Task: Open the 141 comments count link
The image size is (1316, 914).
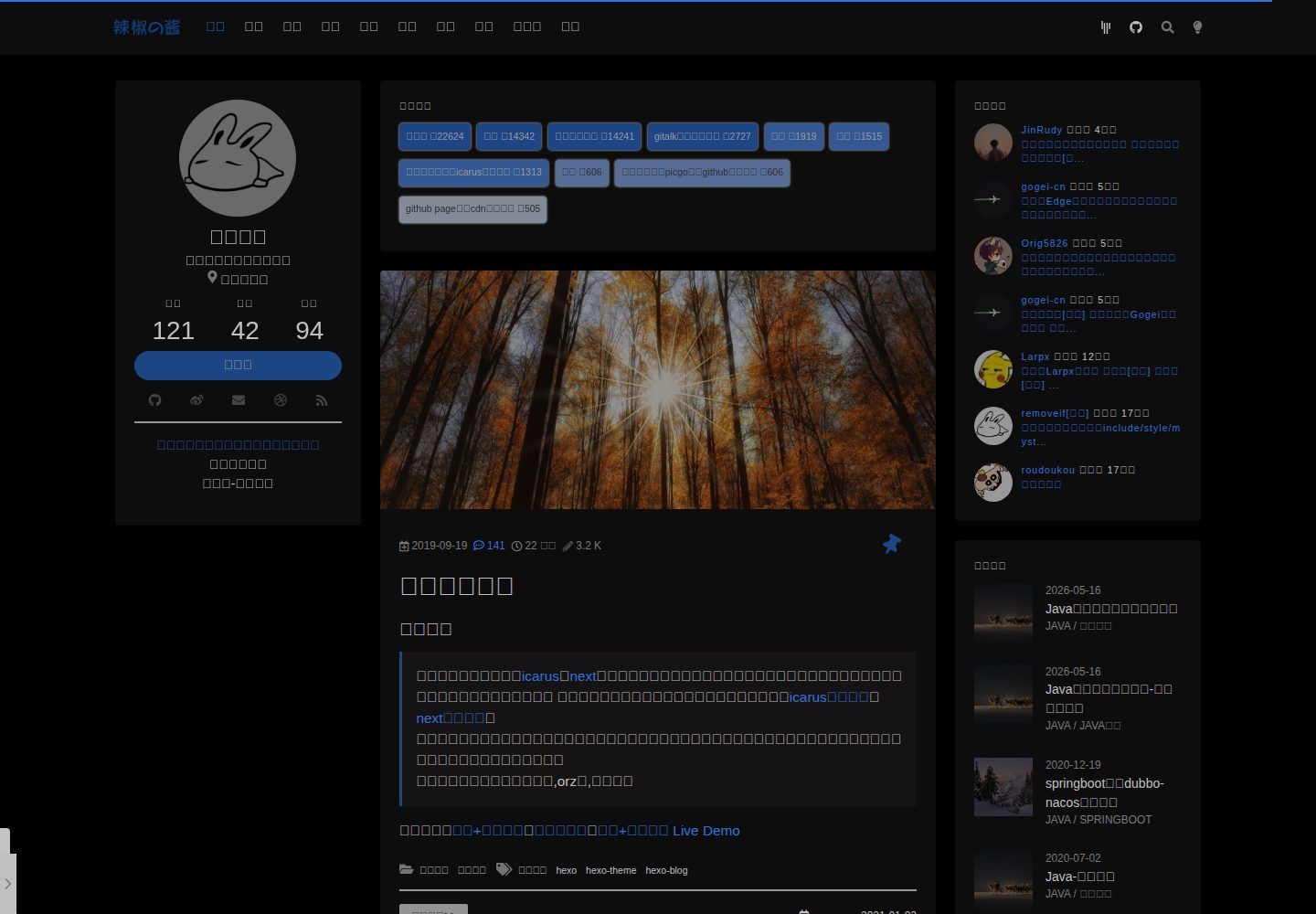Action: click(x=489, y=546)
